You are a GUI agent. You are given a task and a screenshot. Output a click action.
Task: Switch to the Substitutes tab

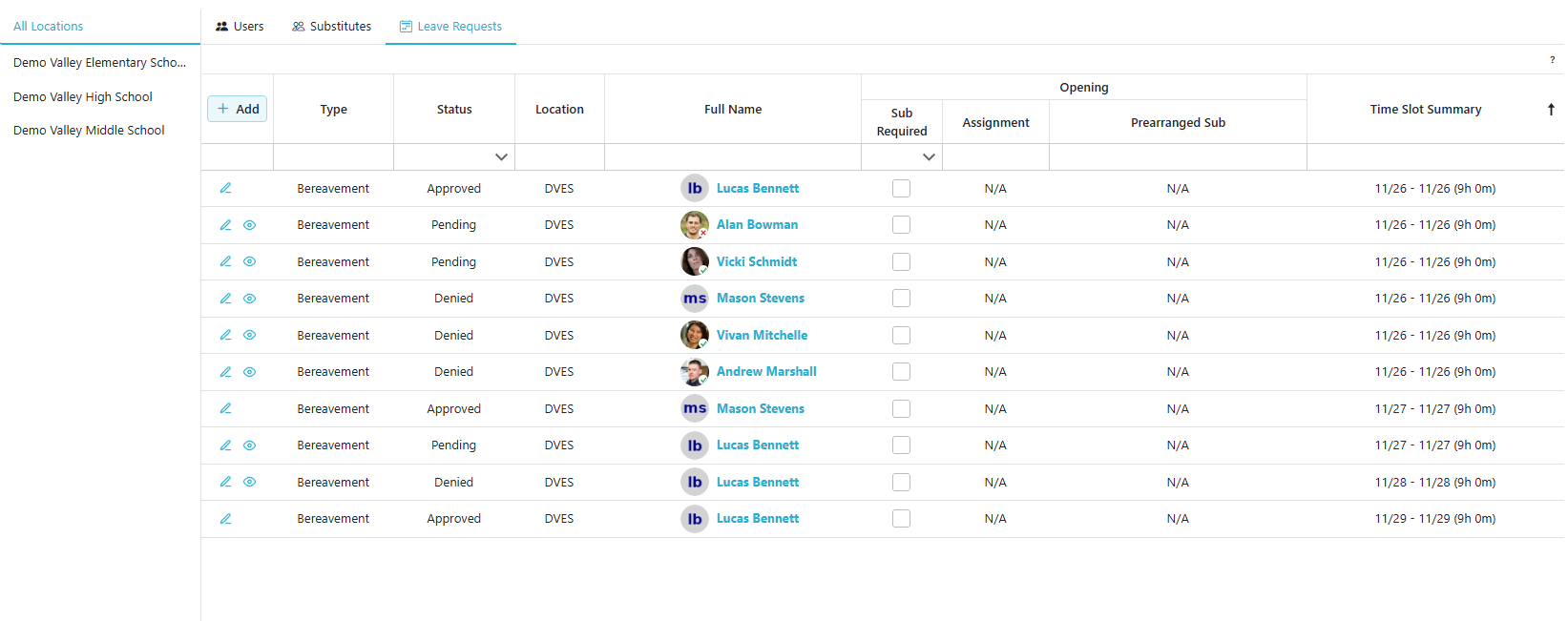[x=331, y=27]
